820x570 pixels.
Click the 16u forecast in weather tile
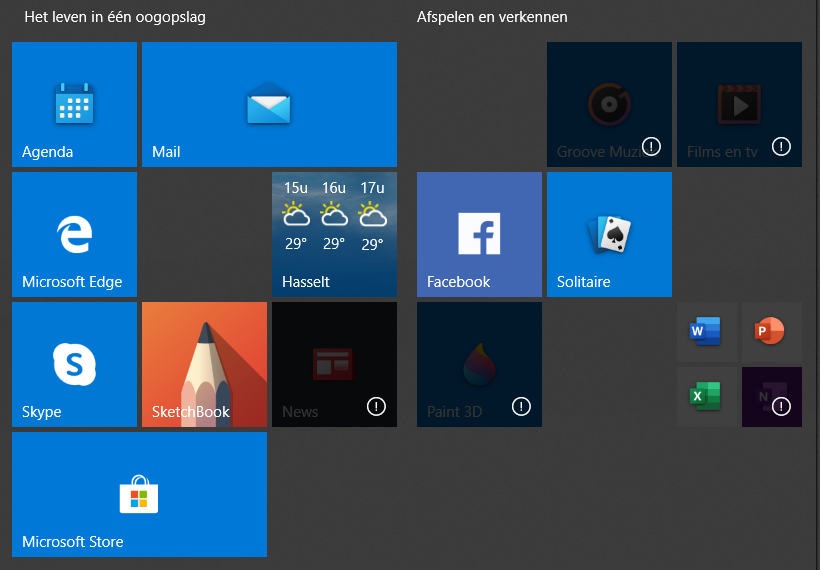click(334, 215)
